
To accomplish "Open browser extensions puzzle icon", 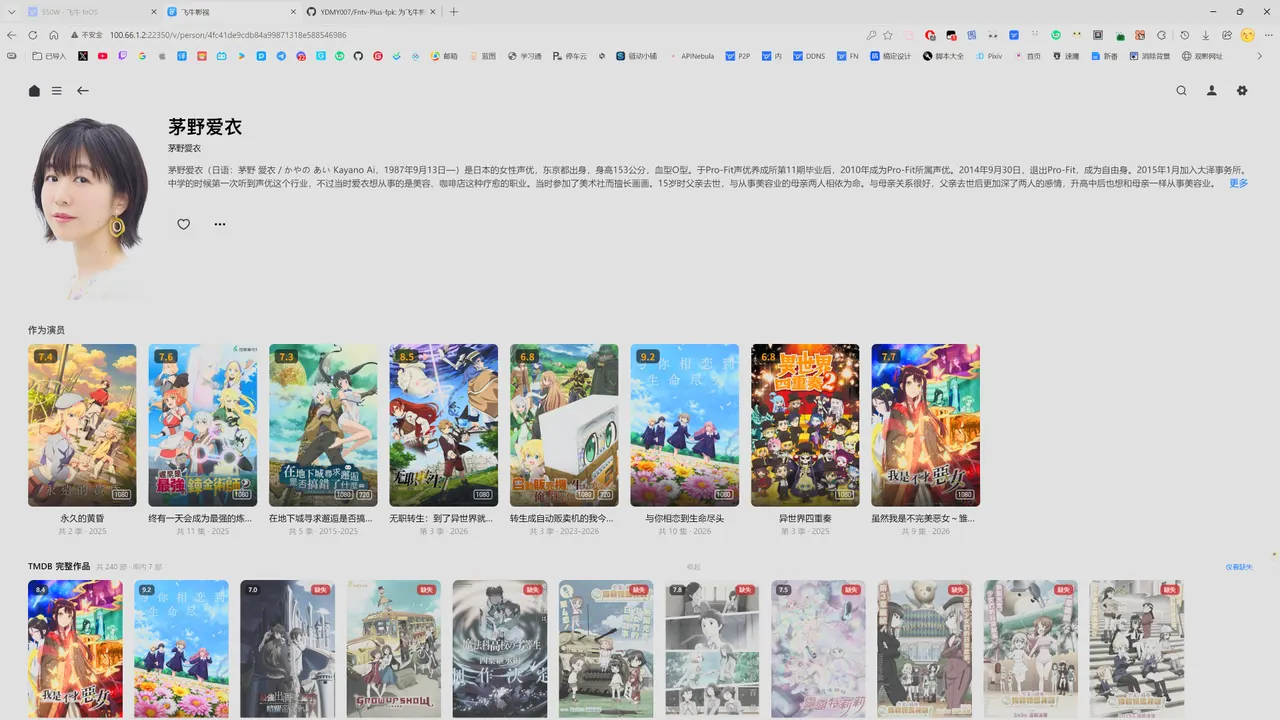I will coord(1162,35).
